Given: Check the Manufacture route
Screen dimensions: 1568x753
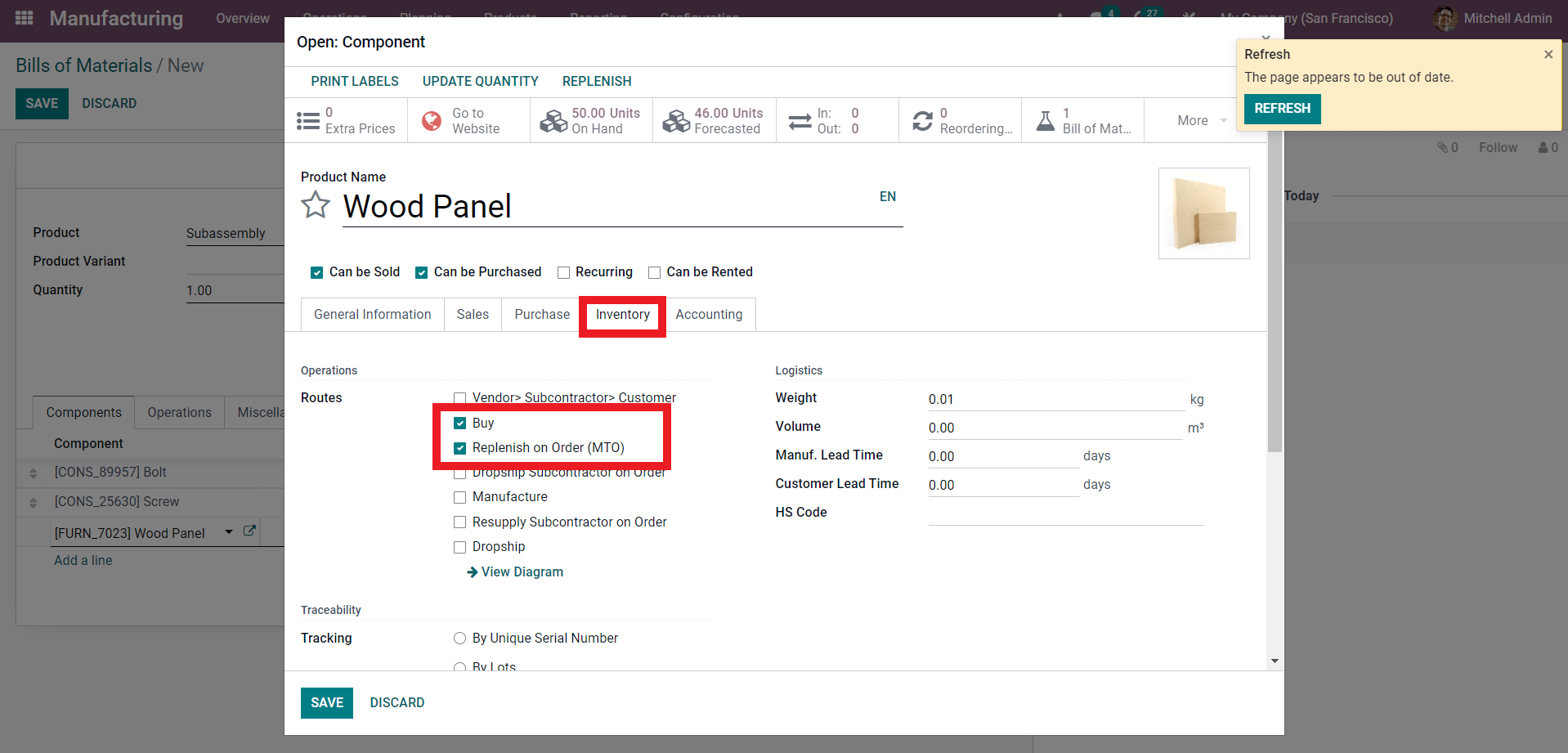Looking at the screenshot, I should pyautogui.click(x=459, y=497).
